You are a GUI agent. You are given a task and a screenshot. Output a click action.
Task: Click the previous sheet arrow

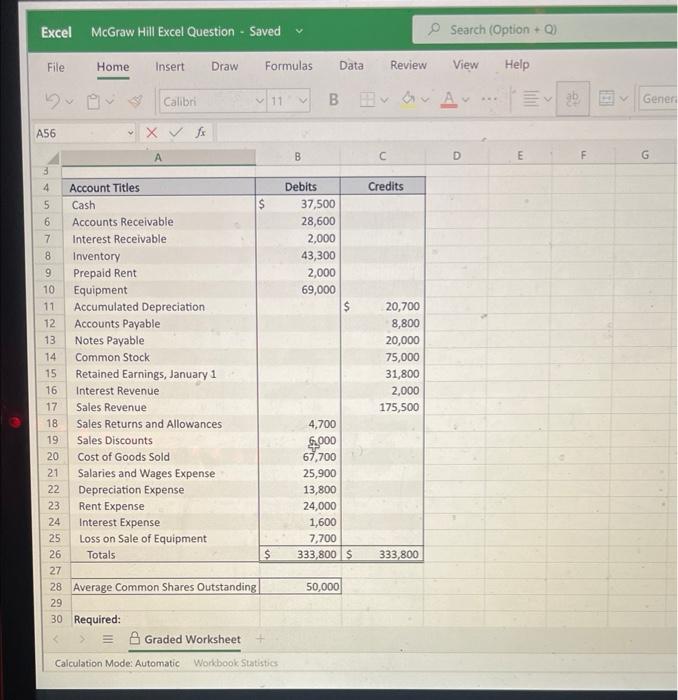tap(56, 639)
